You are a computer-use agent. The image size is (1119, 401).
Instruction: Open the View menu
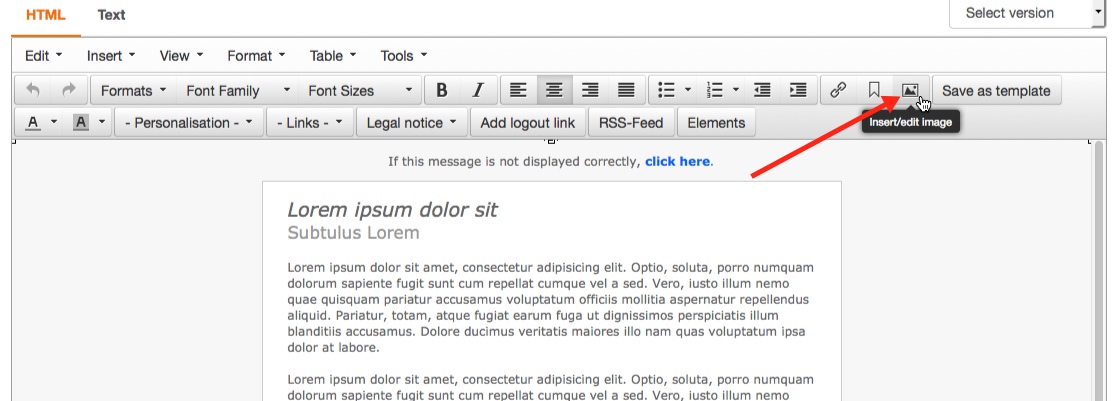tap(181, 56)
